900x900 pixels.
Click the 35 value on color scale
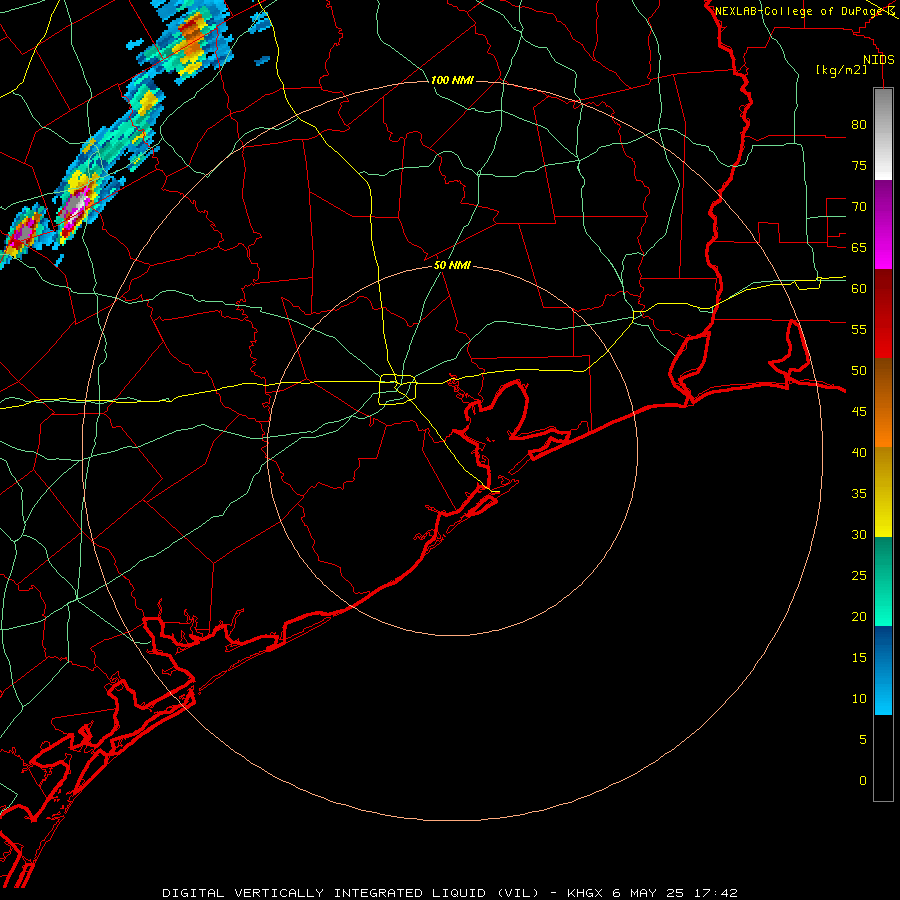coord(859,494)
